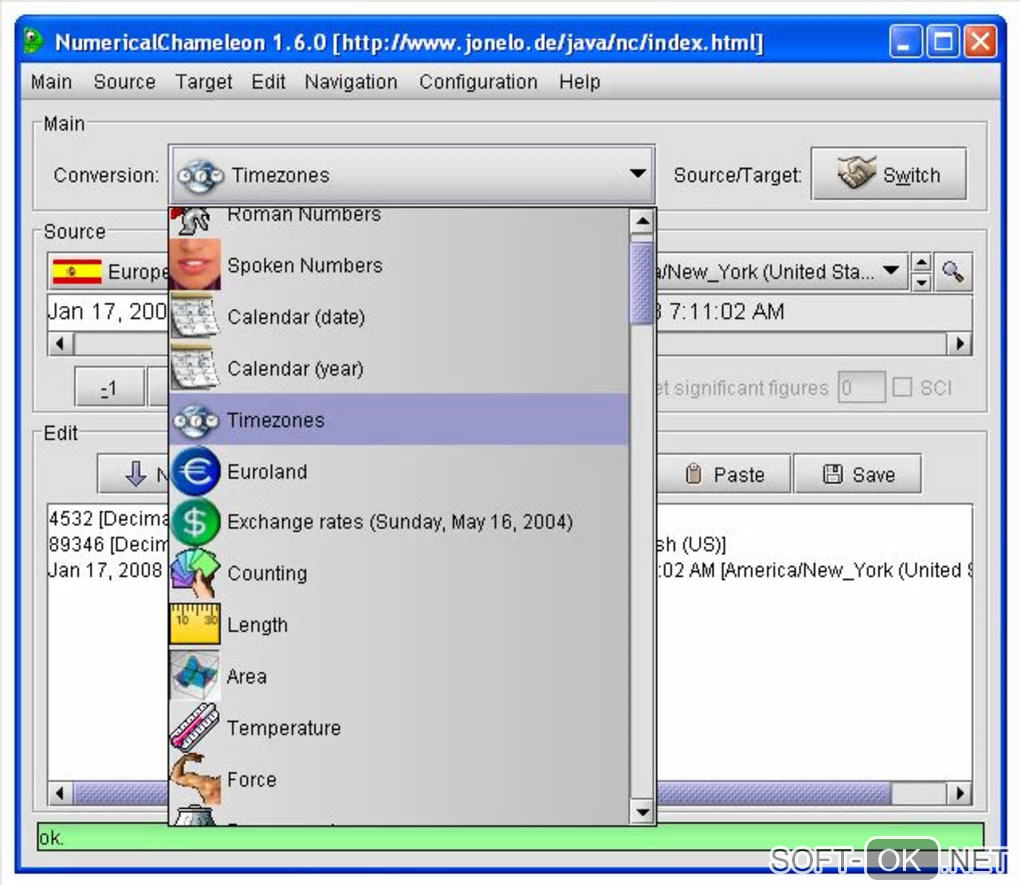Toggle the SCI checkbox
Viewport: 1020px width, 885px height.
[x=902, y=387]
